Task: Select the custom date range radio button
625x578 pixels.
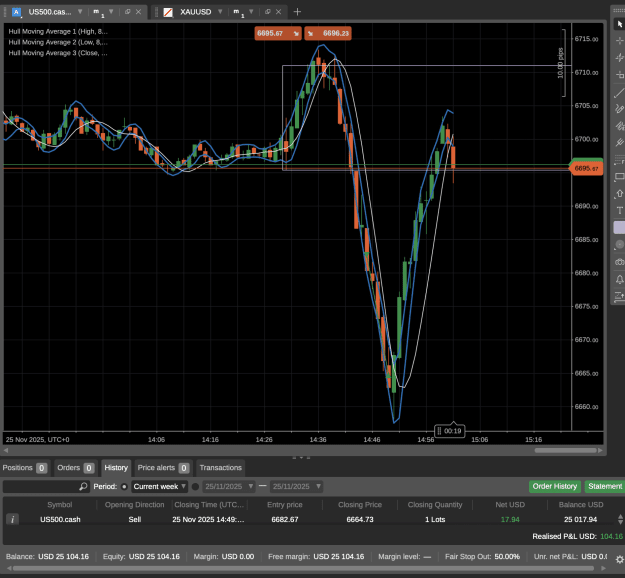Action: click(x=195, y=486)
